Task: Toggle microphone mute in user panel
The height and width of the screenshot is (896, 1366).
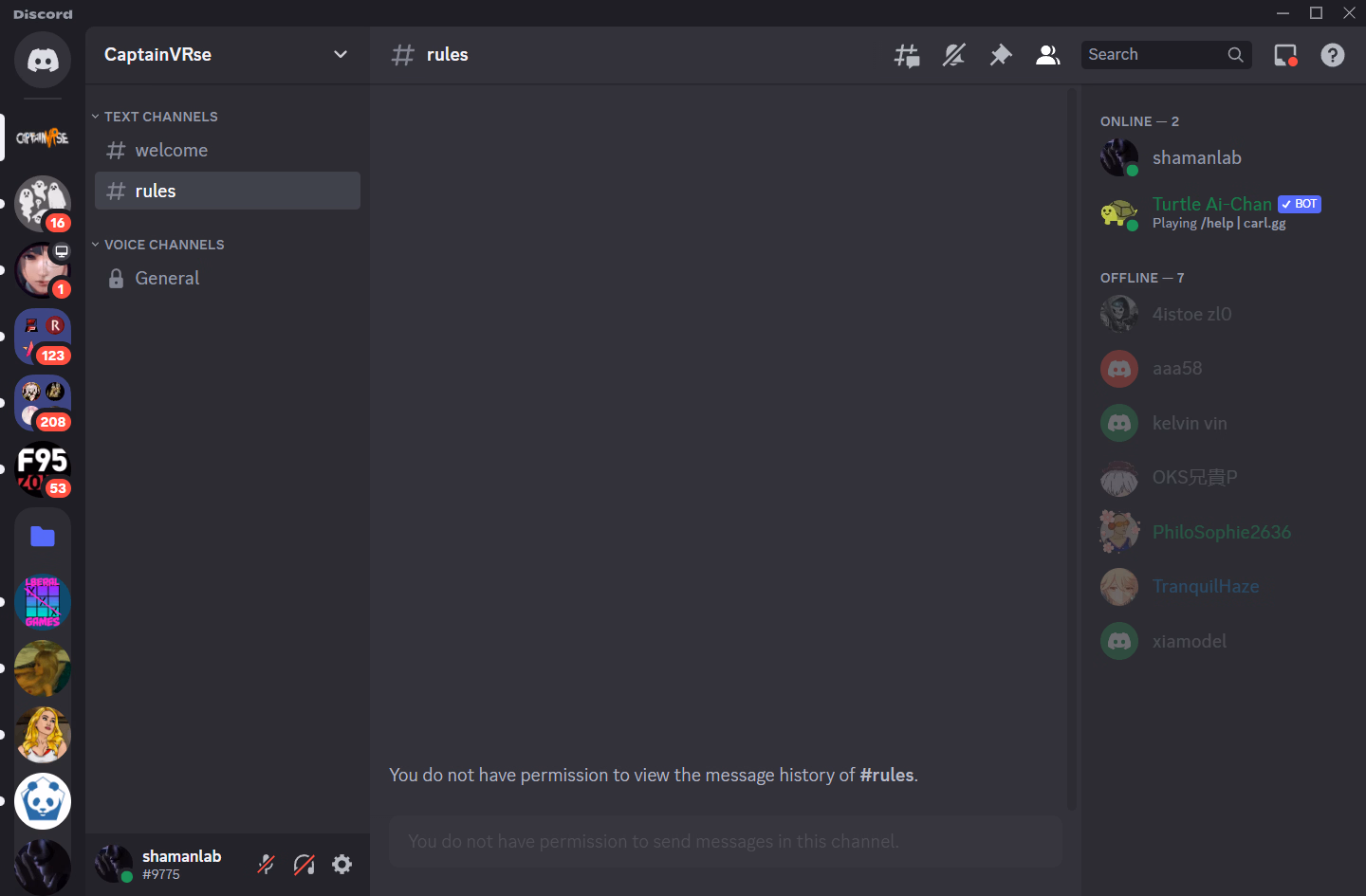Action: (x=267, y=864)
